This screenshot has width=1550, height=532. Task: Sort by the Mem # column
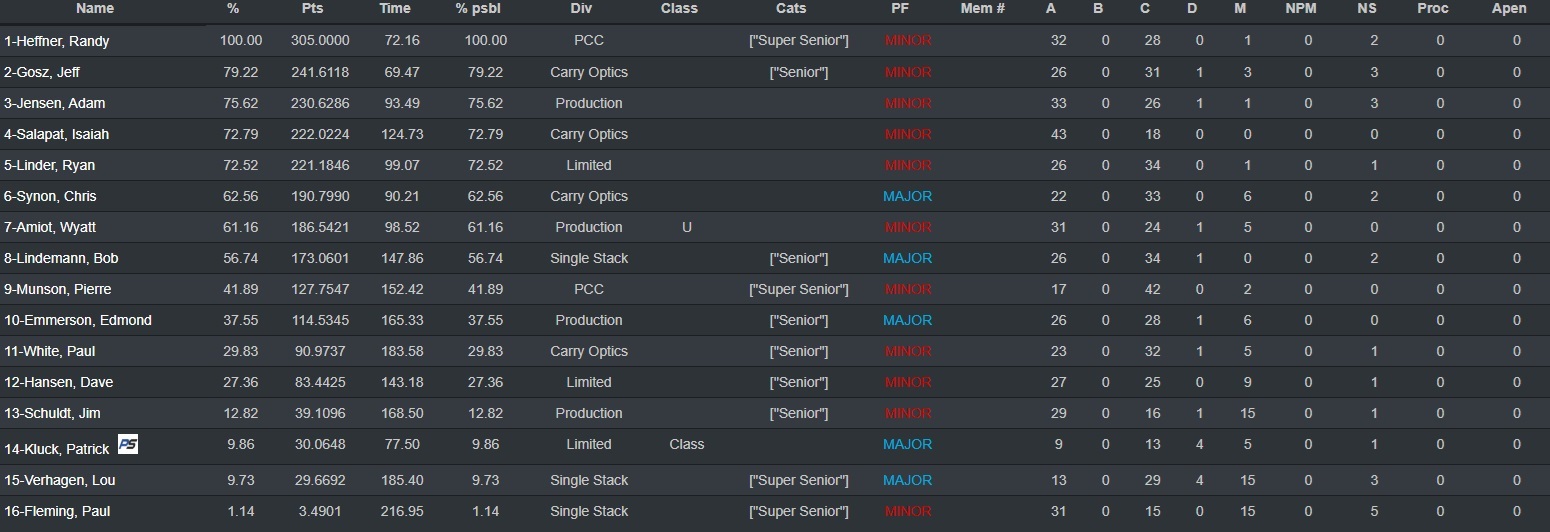click(x=982, y=8)
